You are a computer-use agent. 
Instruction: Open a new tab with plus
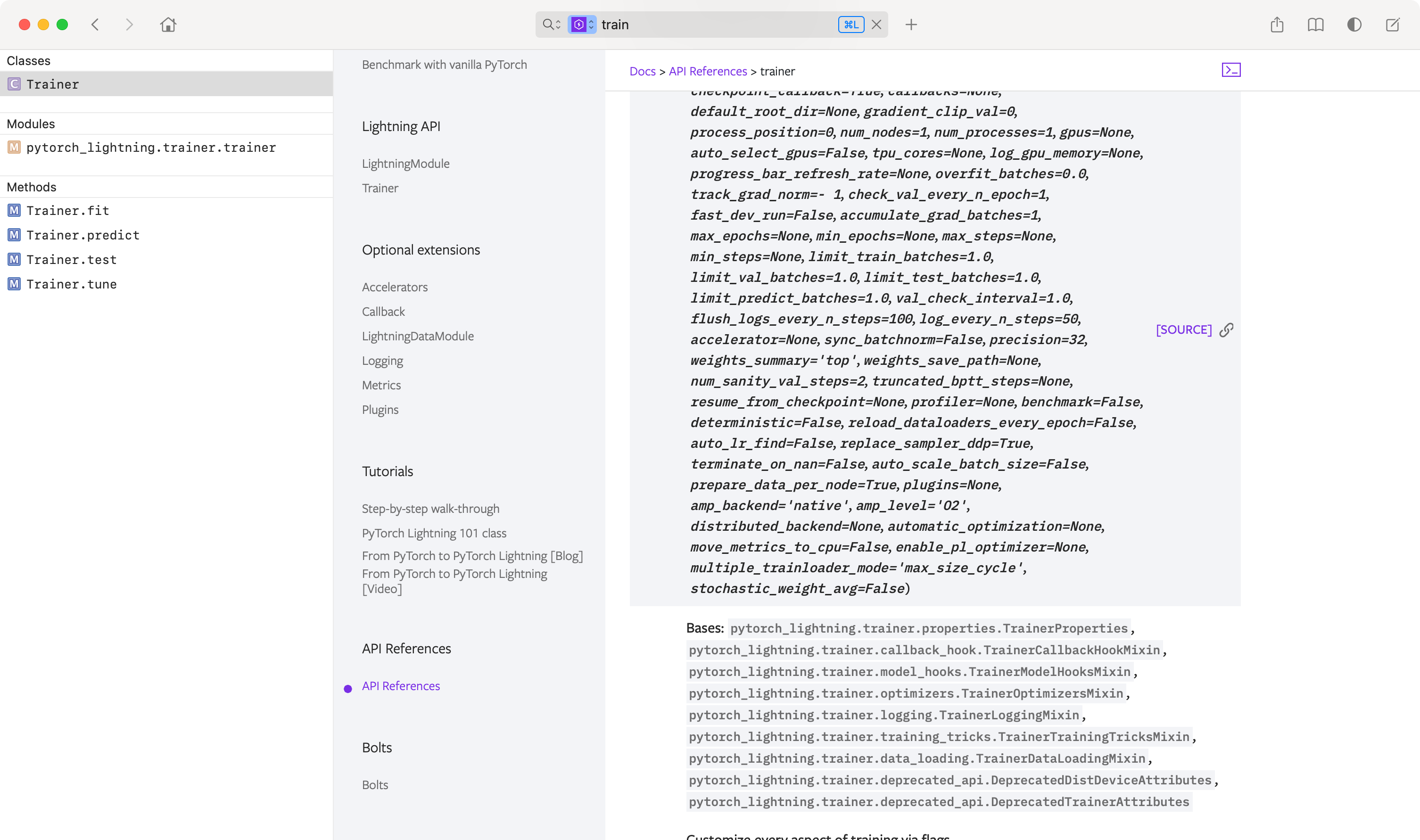tap(911, 25)
